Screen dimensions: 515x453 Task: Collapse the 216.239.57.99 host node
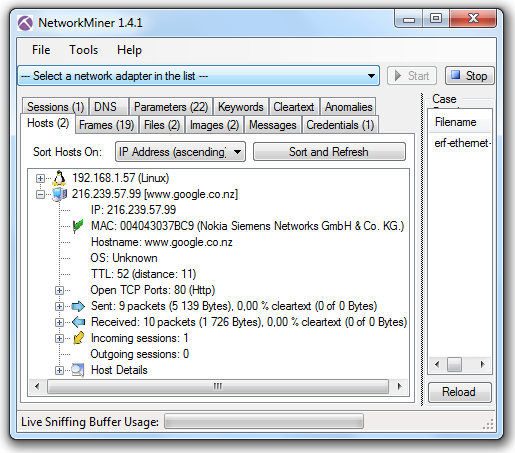coord(40,194)
